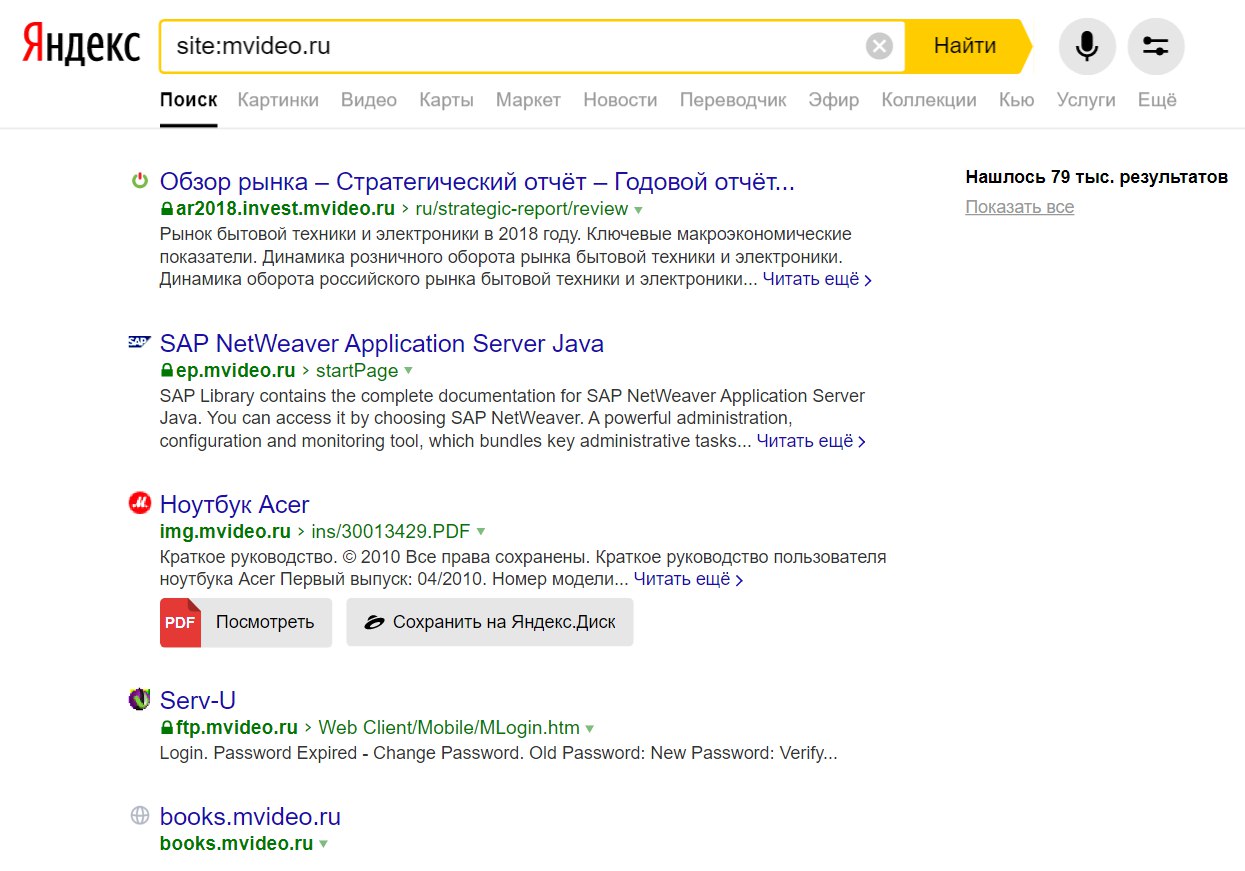Click the red PDF icon on Посмотреть button
This screenshot has height=871, width=1245.
pos(180,622)
